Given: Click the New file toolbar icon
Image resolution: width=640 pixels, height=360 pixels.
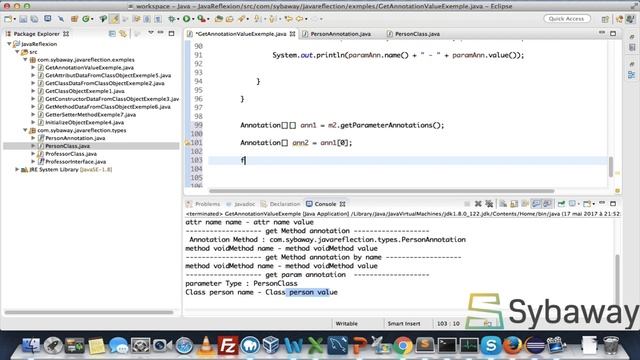Looking at the screenshot, I should (x=8, y=19).
